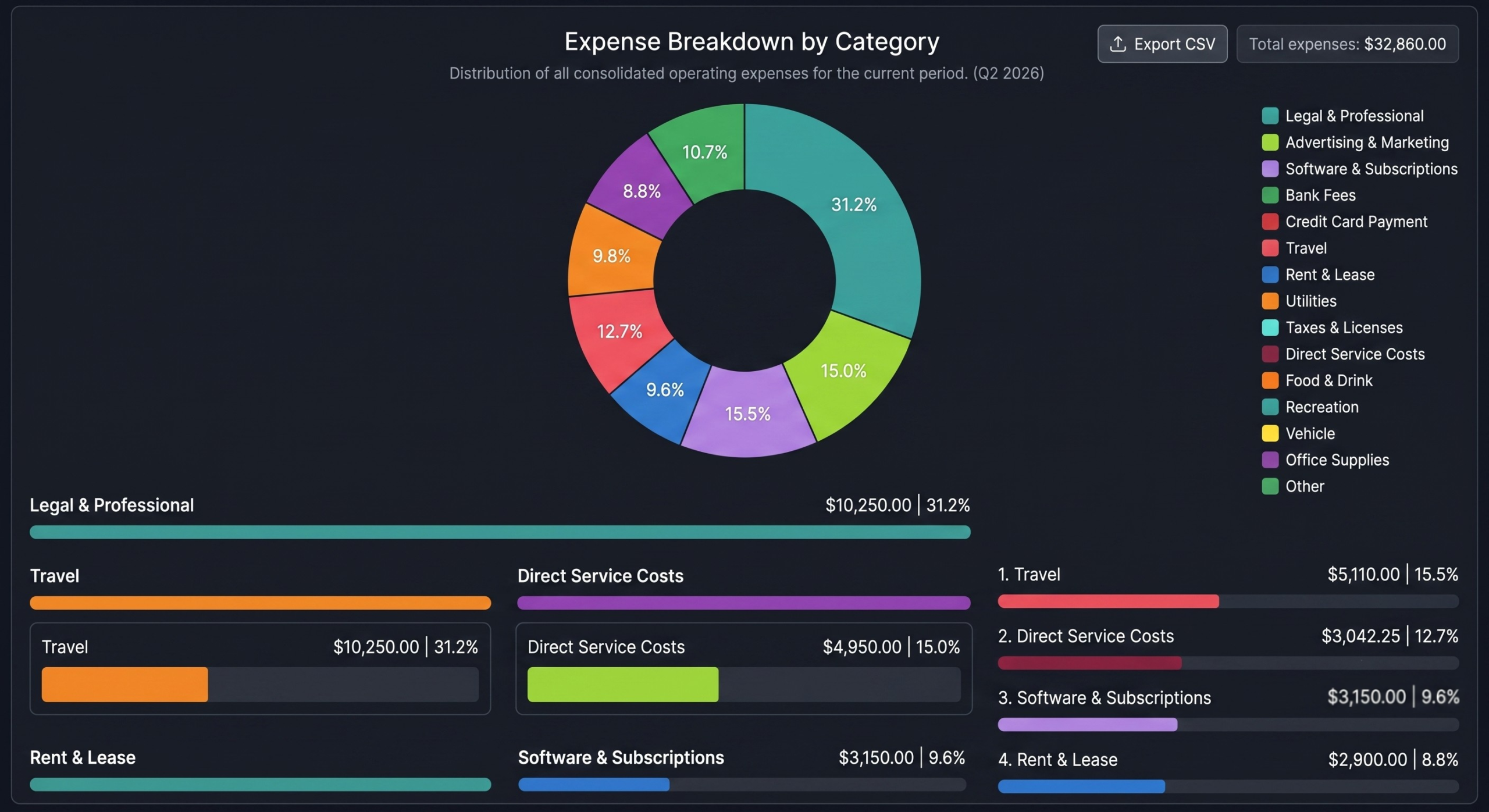The height and width of the screenshot is (812, 1489).
Task: Toggle Utilities legend swatch
Action: (1270, 301)
